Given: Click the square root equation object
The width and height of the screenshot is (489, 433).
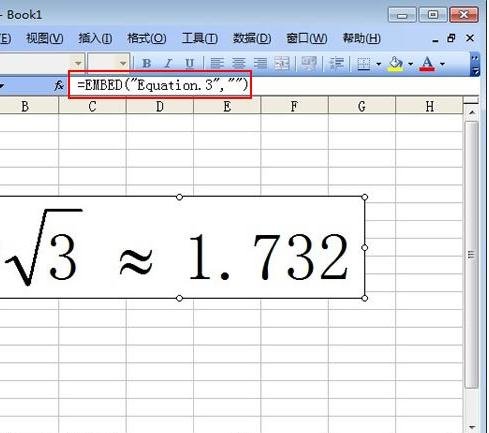Looking at the screenshot, I should (182, 247).
